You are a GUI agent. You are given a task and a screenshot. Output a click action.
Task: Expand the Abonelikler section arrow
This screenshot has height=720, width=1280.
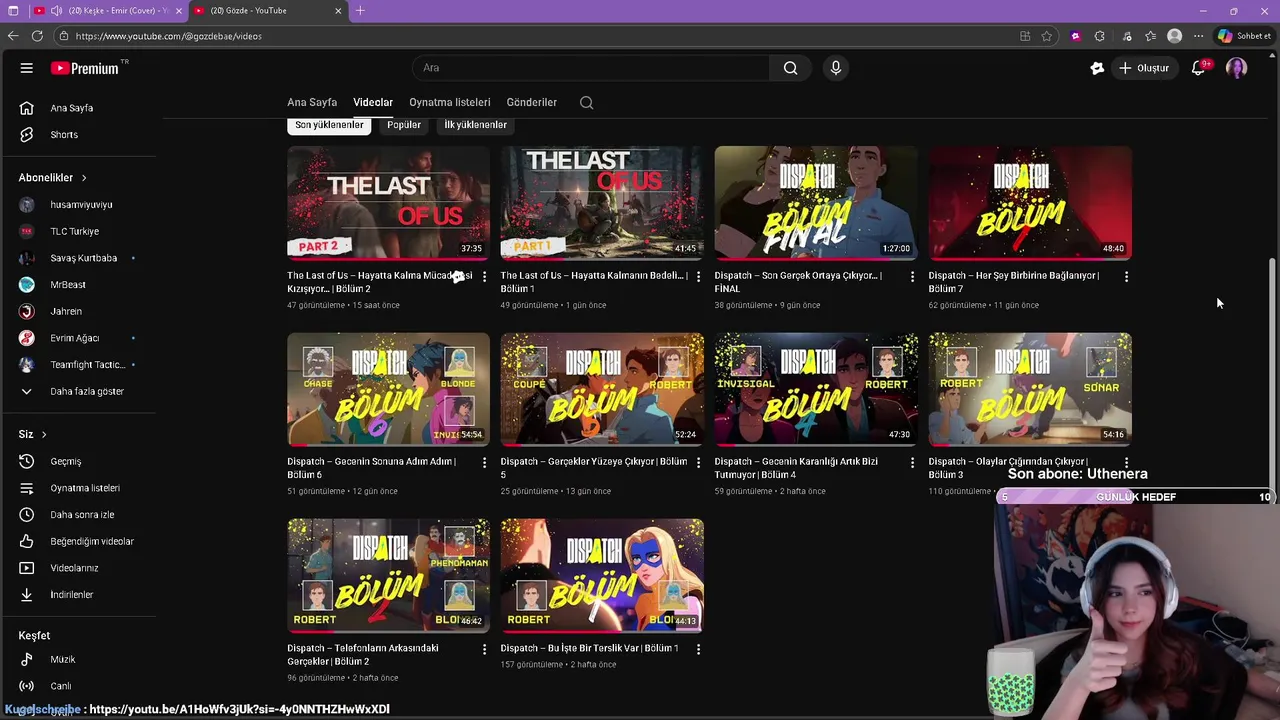pos(84,178)
